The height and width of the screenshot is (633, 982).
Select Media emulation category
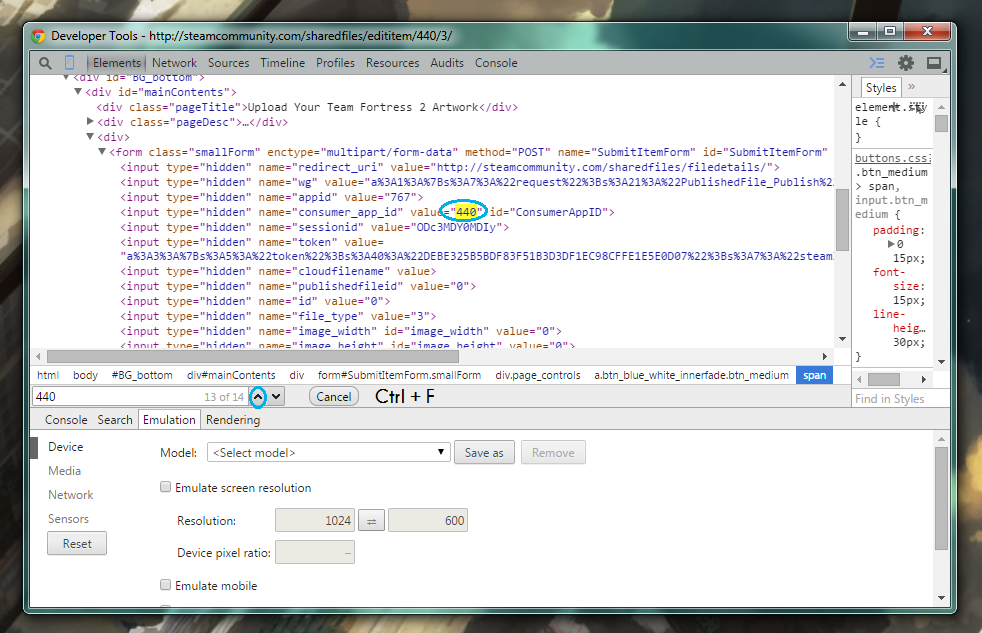click(x=65, y=470)
